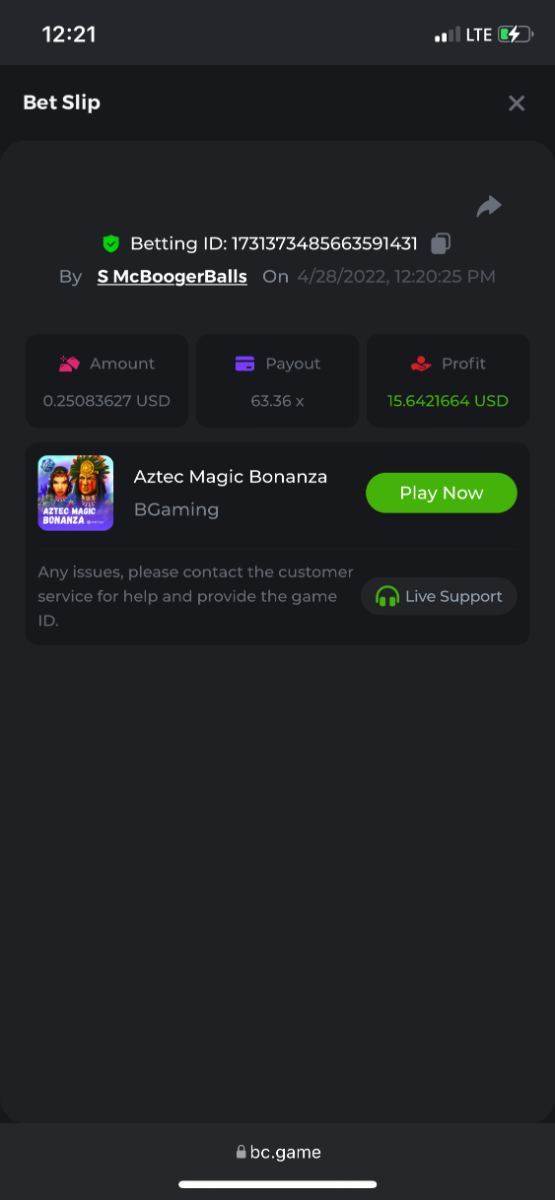Tap the battery charging status icon

pyautogui.click(x=515, y=35)
